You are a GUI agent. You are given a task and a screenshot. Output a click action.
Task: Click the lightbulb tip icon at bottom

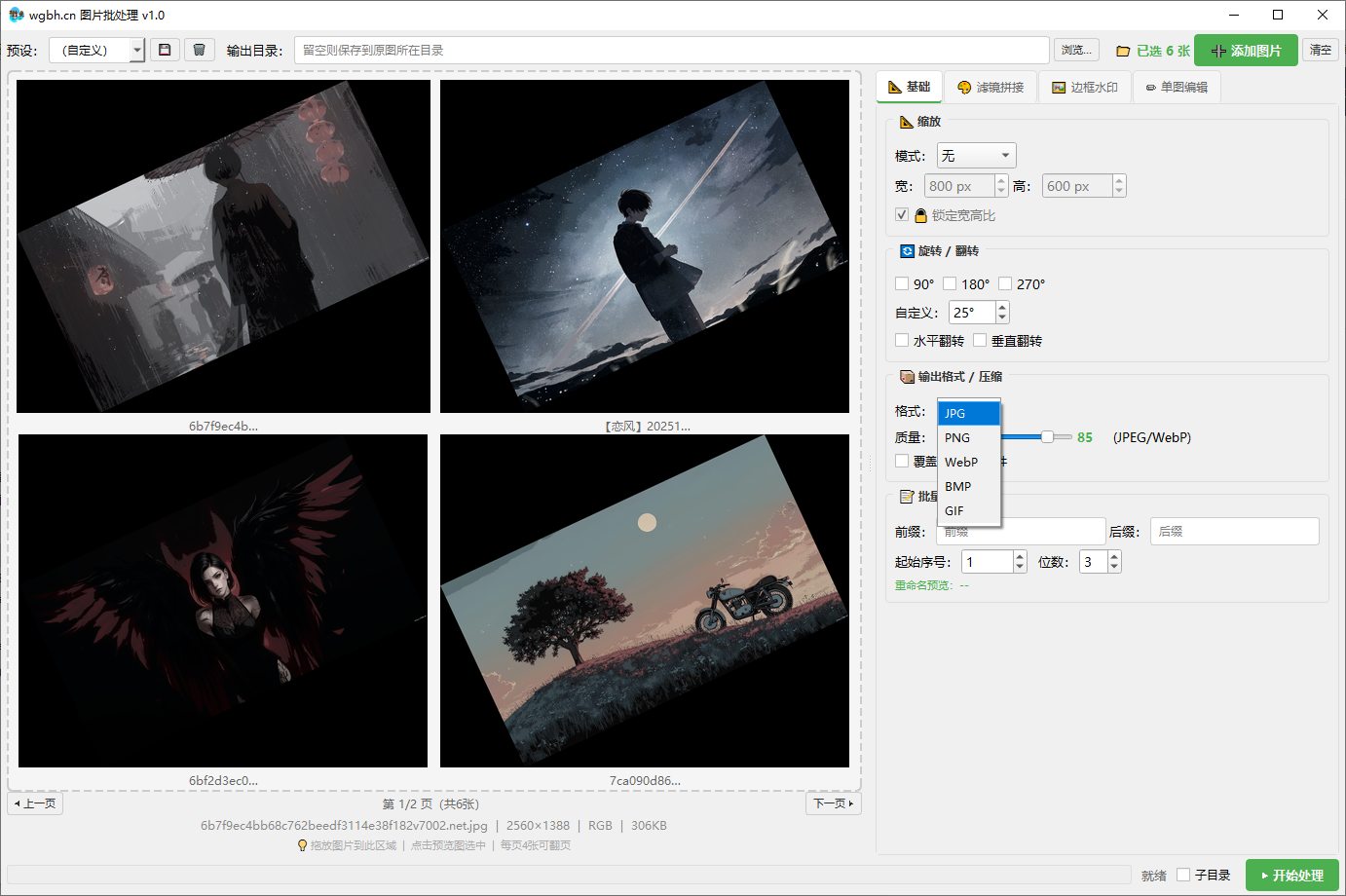click(x=302, y=845)
